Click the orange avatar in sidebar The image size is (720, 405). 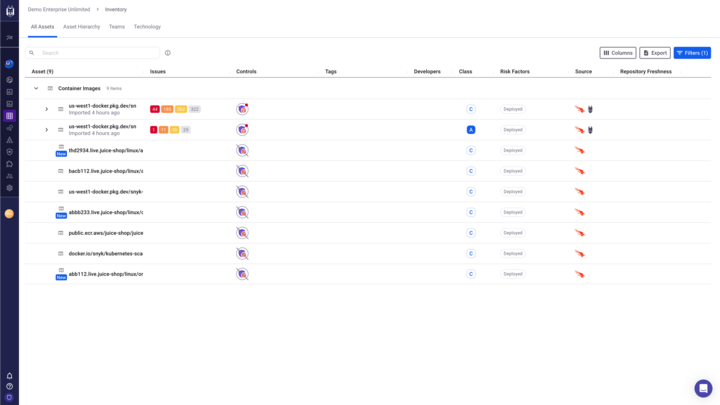click(9, 213)
